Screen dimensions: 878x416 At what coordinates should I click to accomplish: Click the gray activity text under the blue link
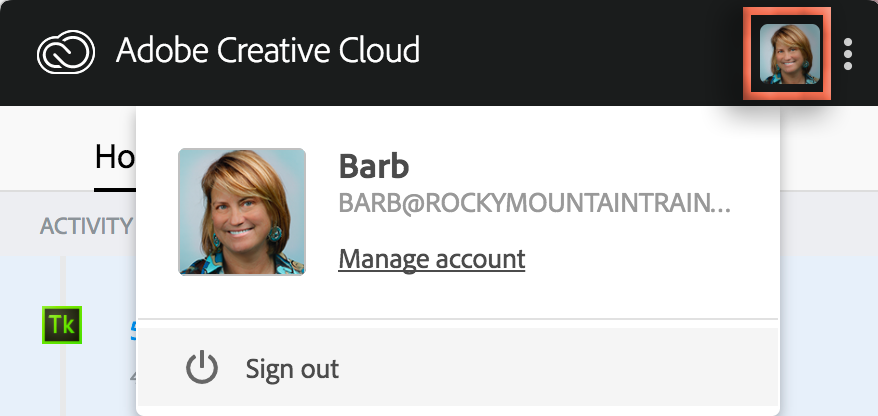(133, 374)
